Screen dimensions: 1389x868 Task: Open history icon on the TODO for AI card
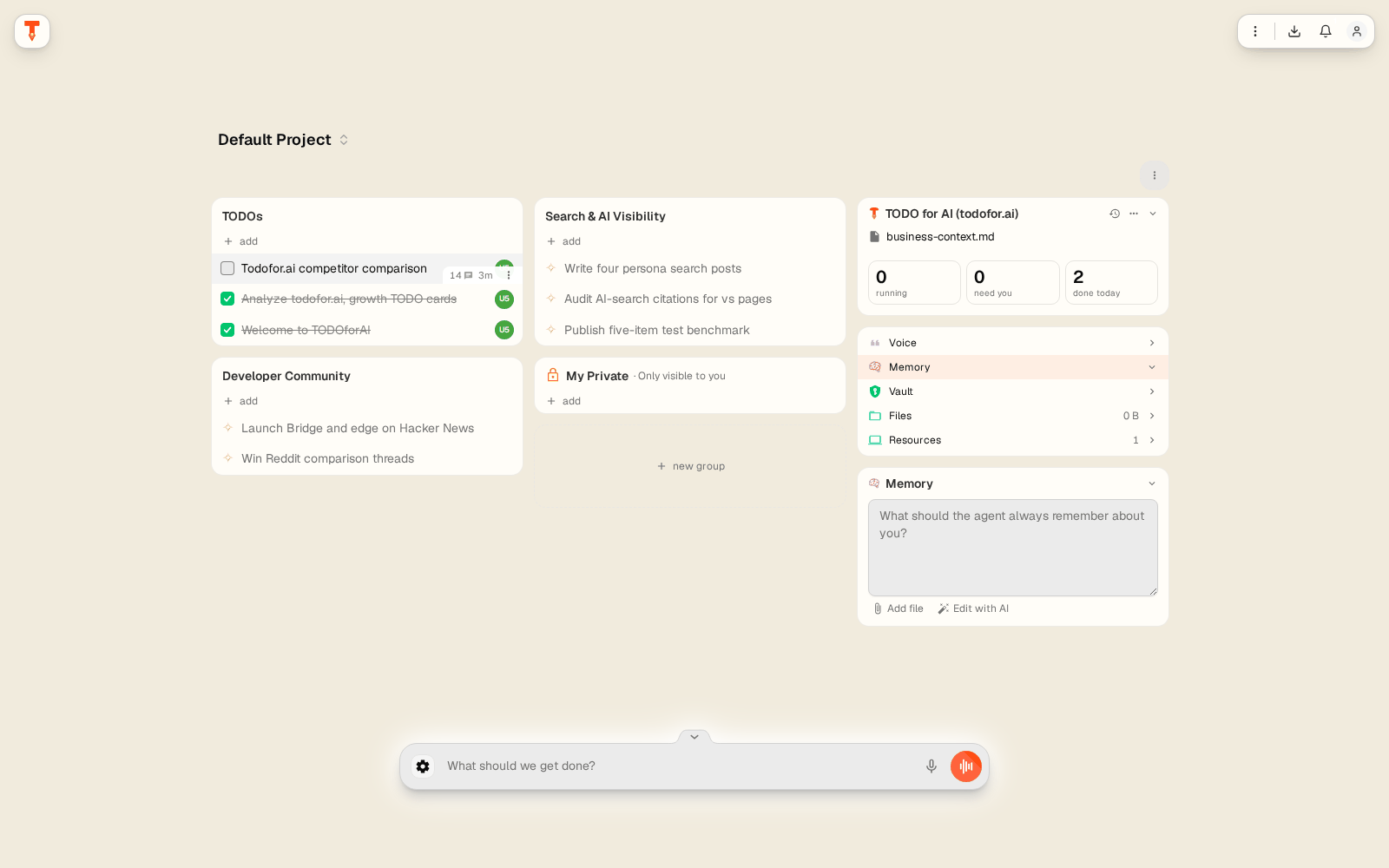coord(1115,214)
